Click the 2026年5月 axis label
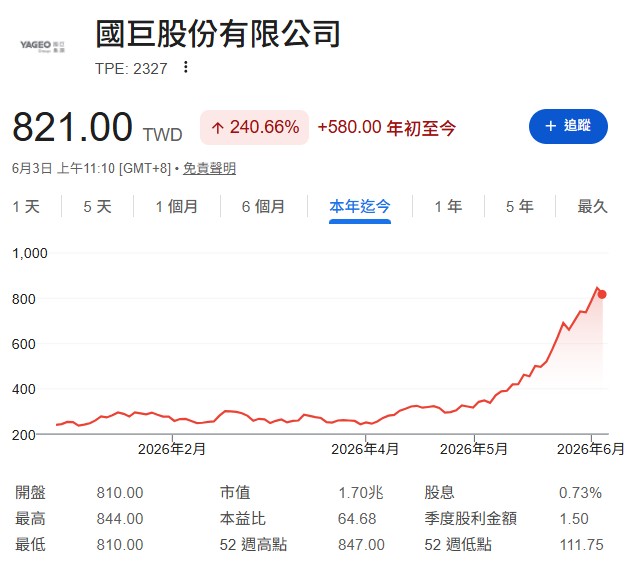The width and height of the screenshot is (629, 570). (x=474, y=449)
